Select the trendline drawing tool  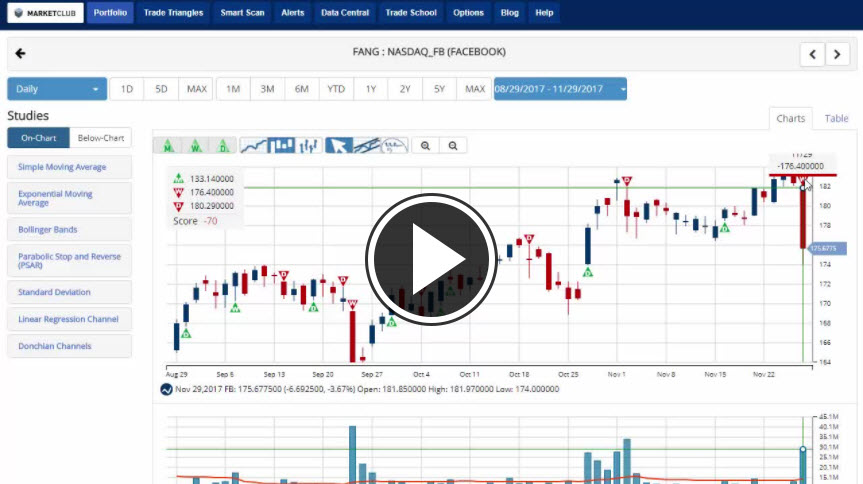coord(367,146)
